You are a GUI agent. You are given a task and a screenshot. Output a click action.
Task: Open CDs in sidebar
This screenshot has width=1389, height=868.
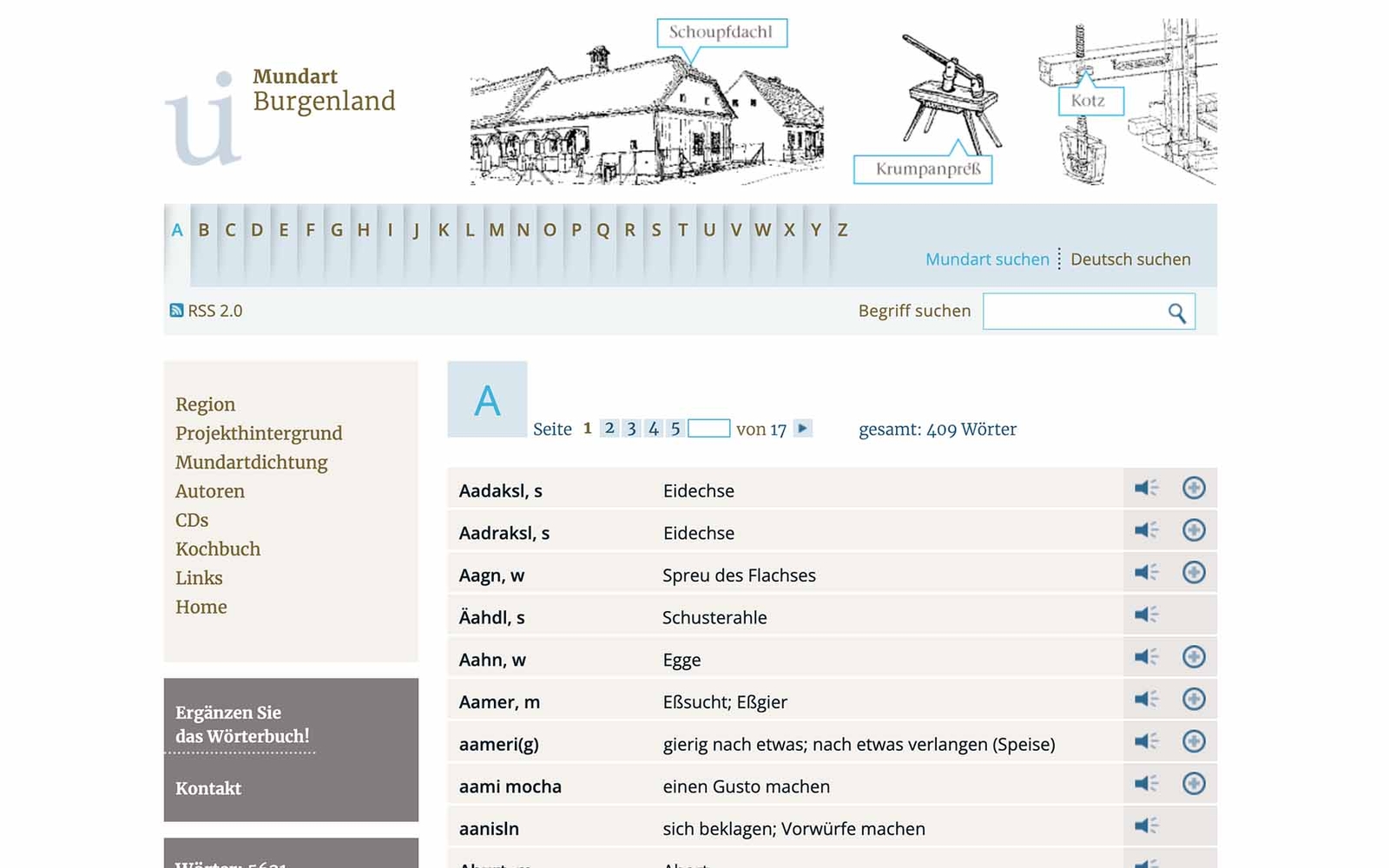pos(192,520)
